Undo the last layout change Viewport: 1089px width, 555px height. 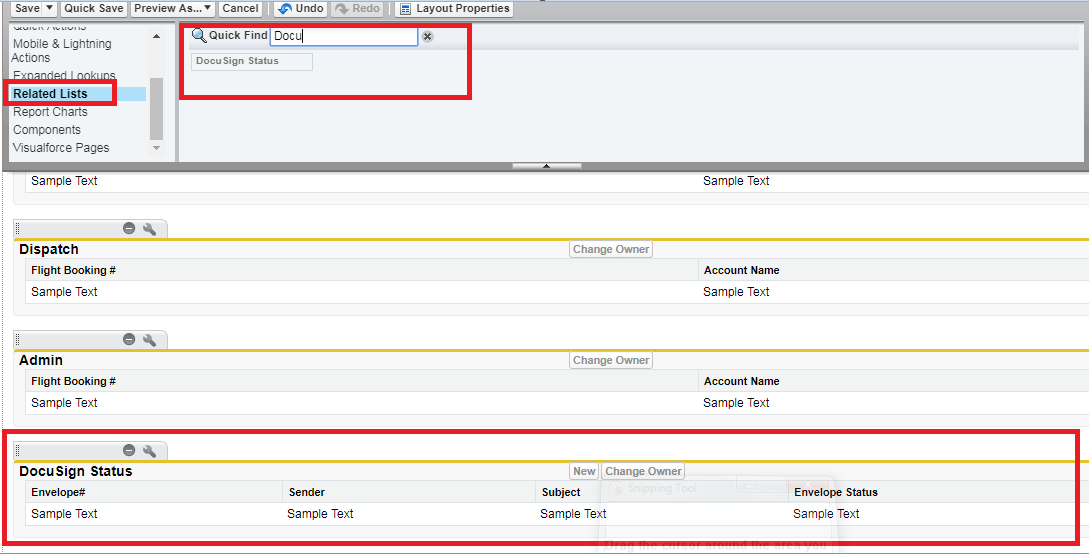pyautogui.click(x=301, y=8)
